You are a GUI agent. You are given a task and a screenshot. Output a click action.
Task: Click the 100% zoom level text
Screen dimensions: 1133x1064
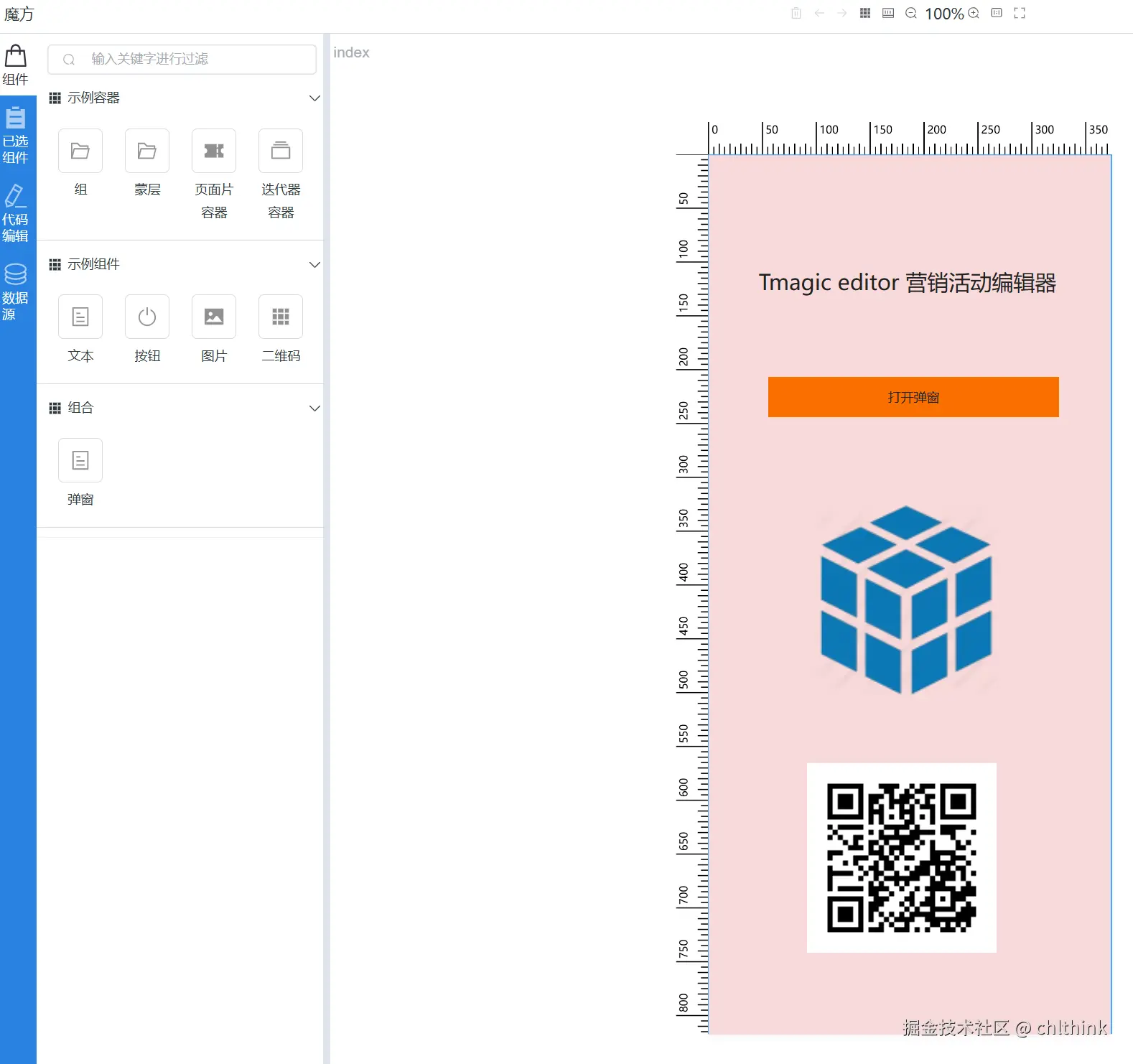[x=944, y=14]
